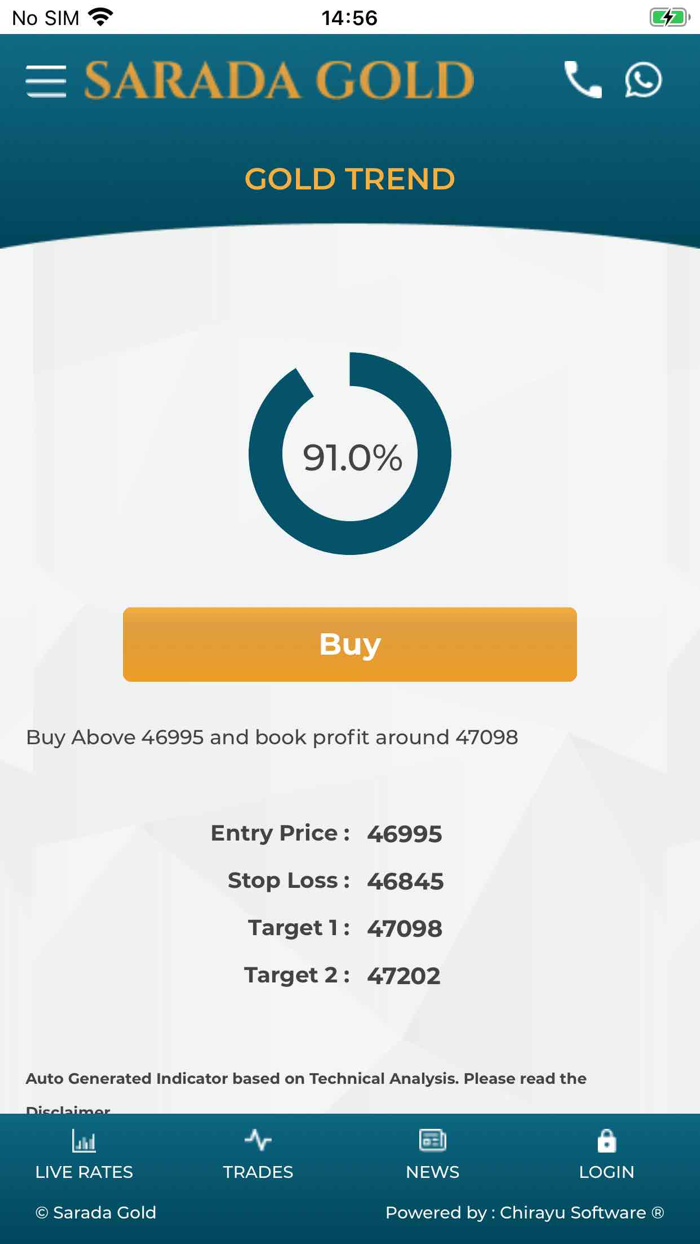Tap the phone call icon
Image resolution: width=700 pixels, height=1244 pixels.
click(x=583, y=80)
